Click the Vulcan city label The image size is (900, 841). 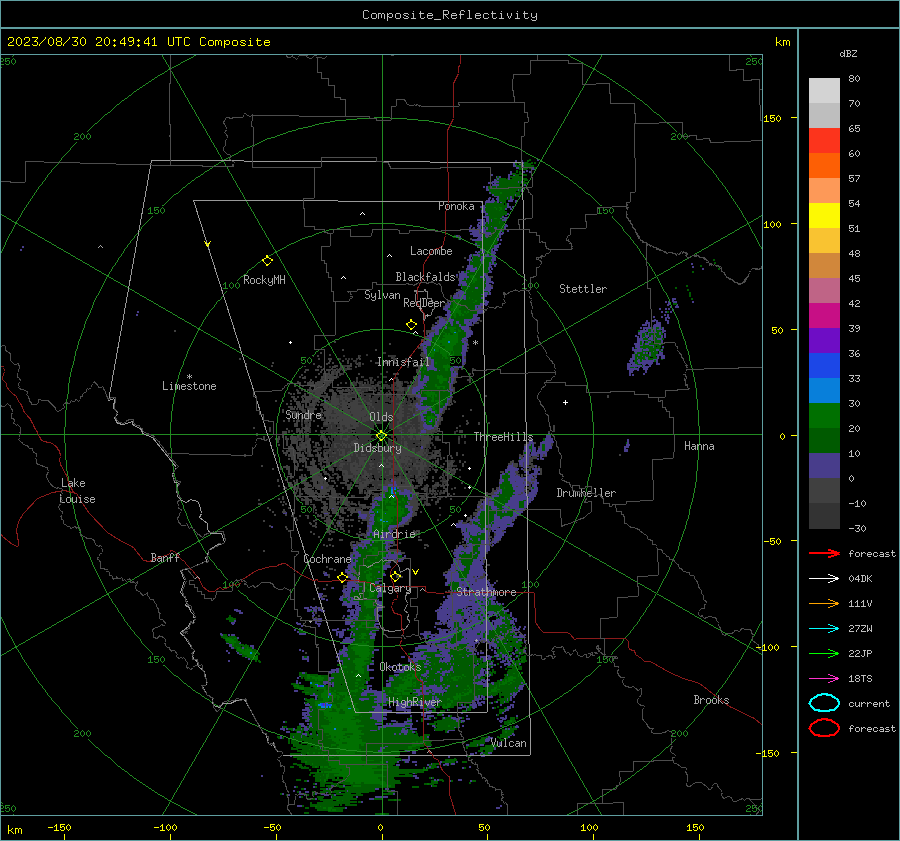click(509, 743)
